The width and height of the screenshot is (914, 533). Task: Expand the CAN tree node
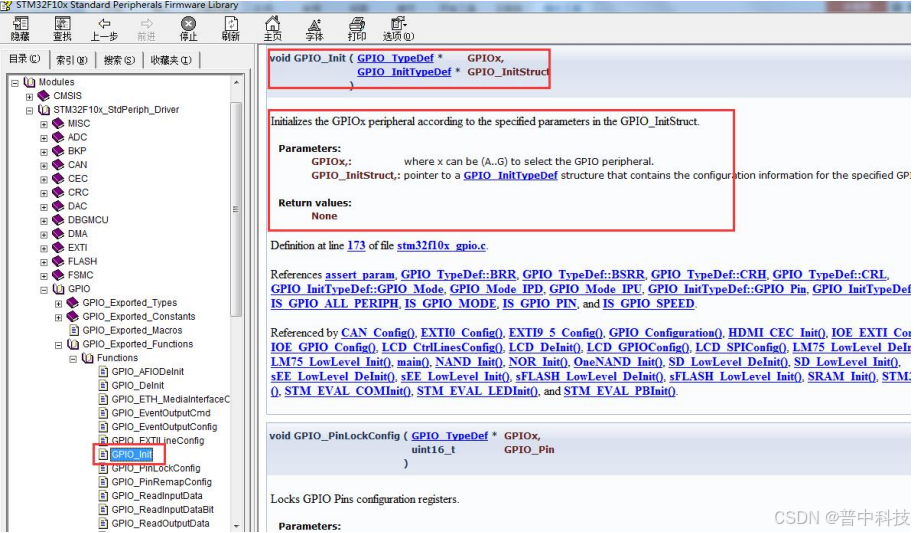tap(44, 166)
